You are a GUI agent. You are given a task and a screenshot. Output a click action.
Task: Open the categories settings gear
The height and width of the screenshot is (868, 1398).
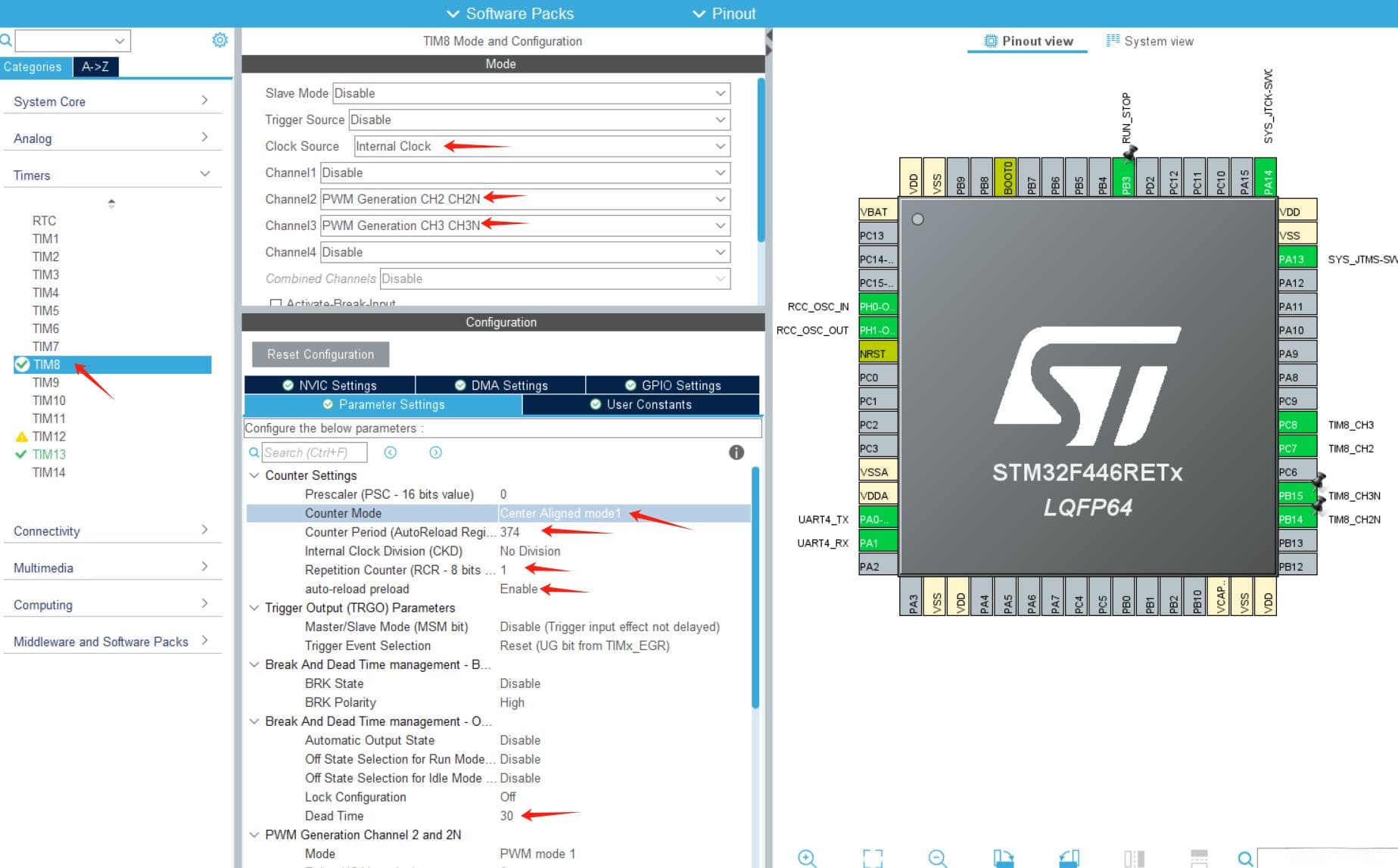pos(220,40)
